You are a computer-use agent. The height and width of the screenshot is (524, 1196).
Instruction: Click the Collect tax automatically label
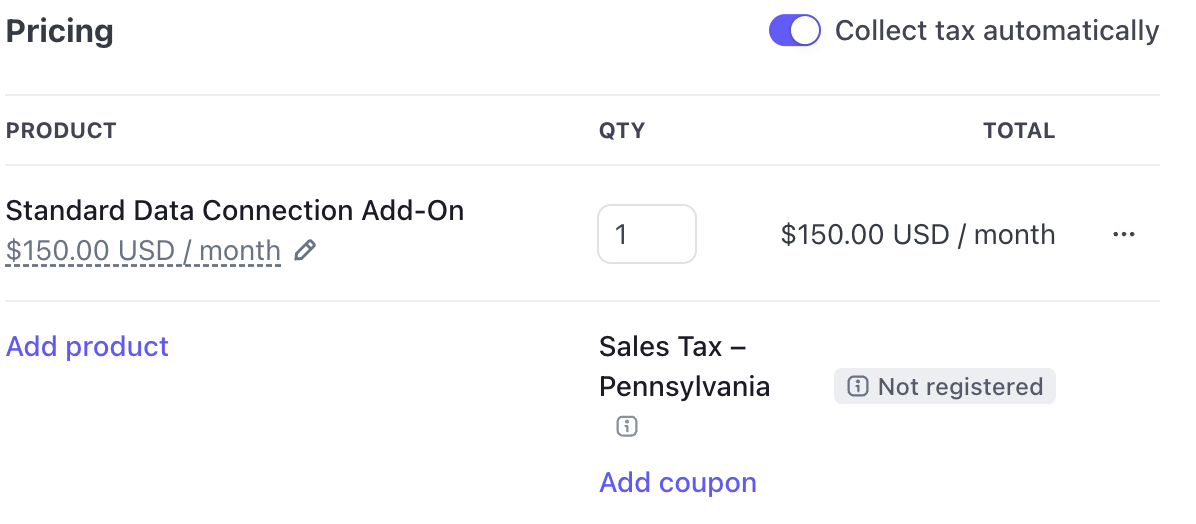pyautogui.click(x=997, y=31)
